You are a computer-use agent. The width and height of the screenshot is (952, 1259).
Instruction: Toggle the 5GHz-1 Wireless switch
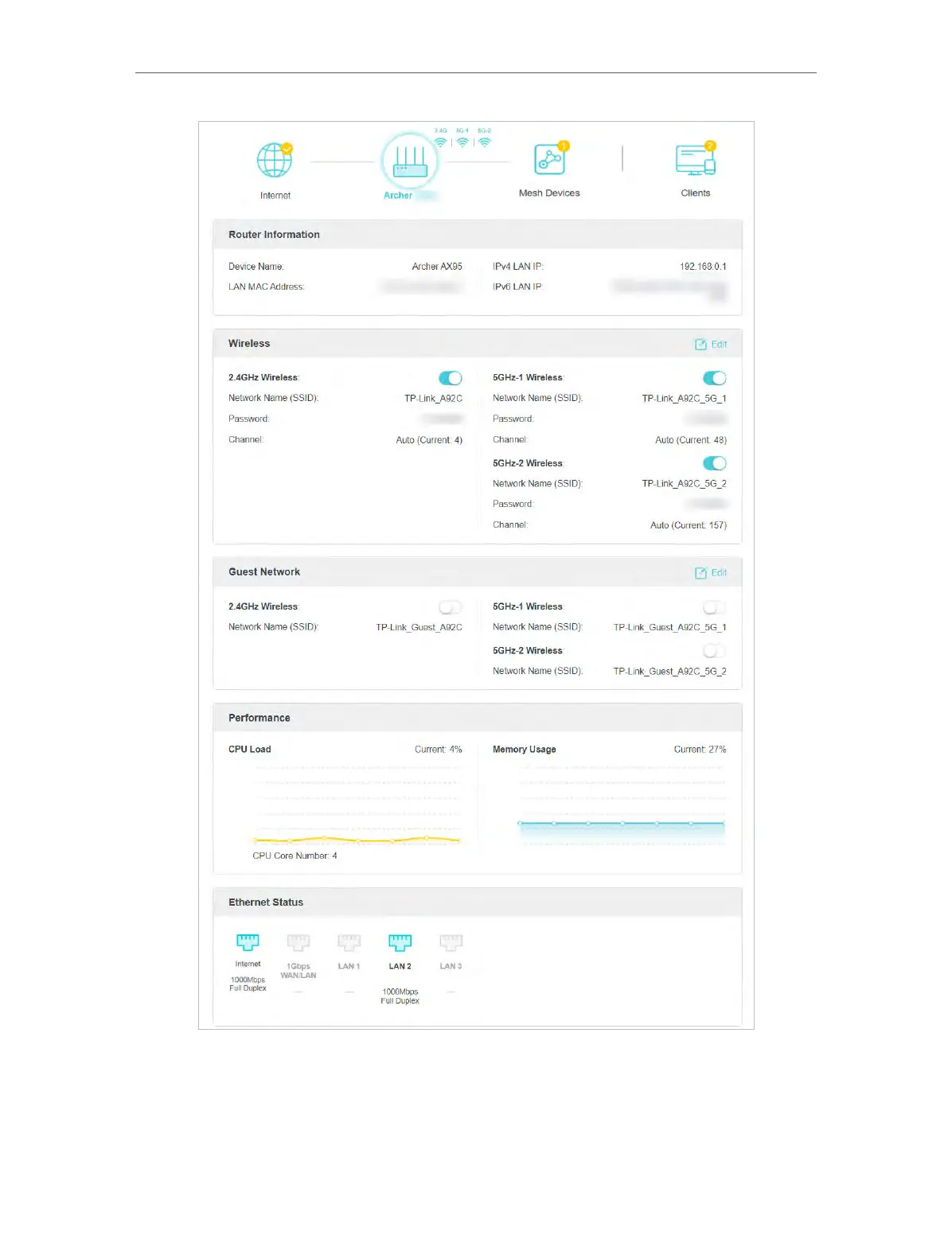point(714,378)
